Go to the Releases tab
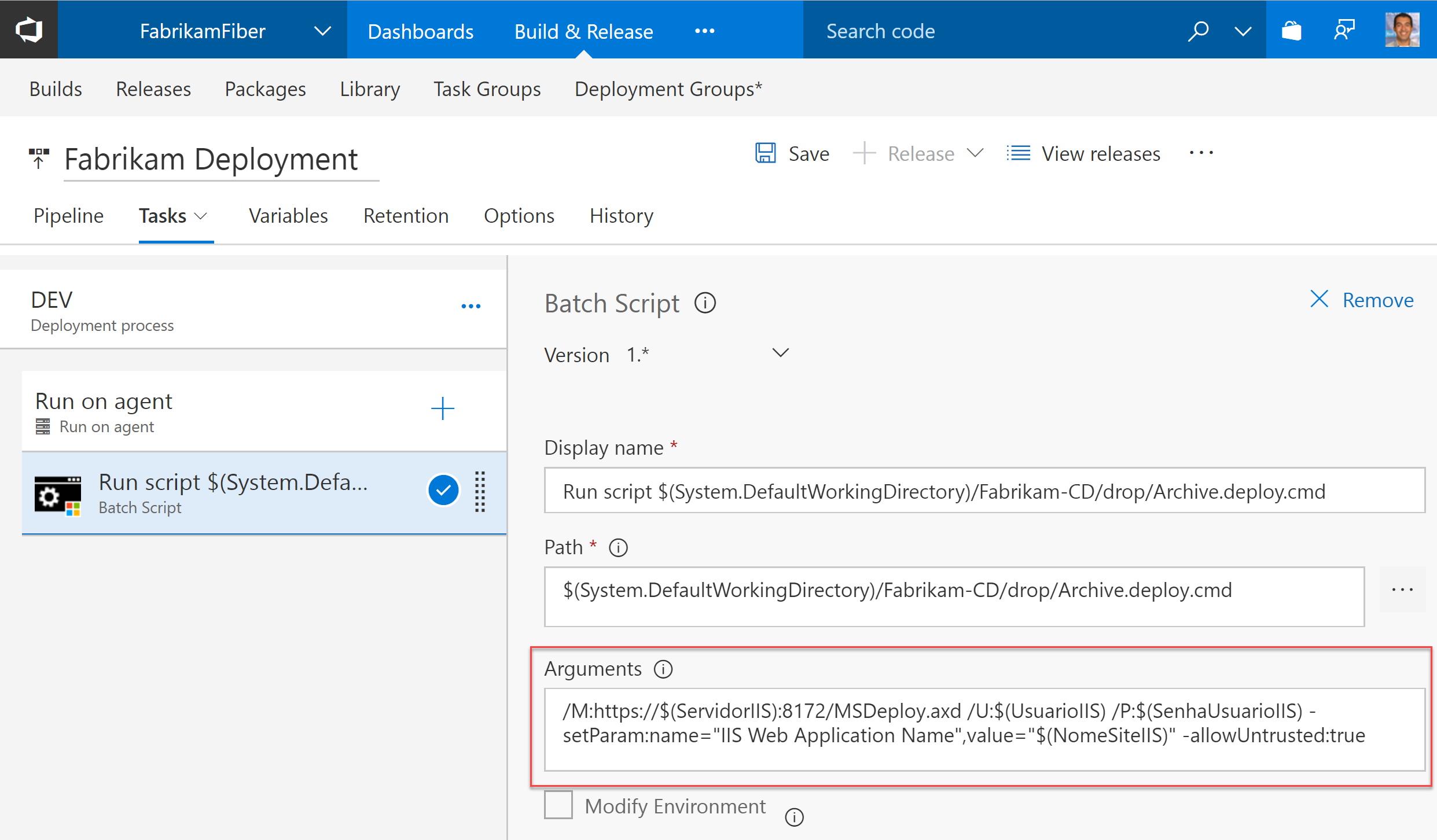This screenshot has width=1437, height=840. coord(153,89)
